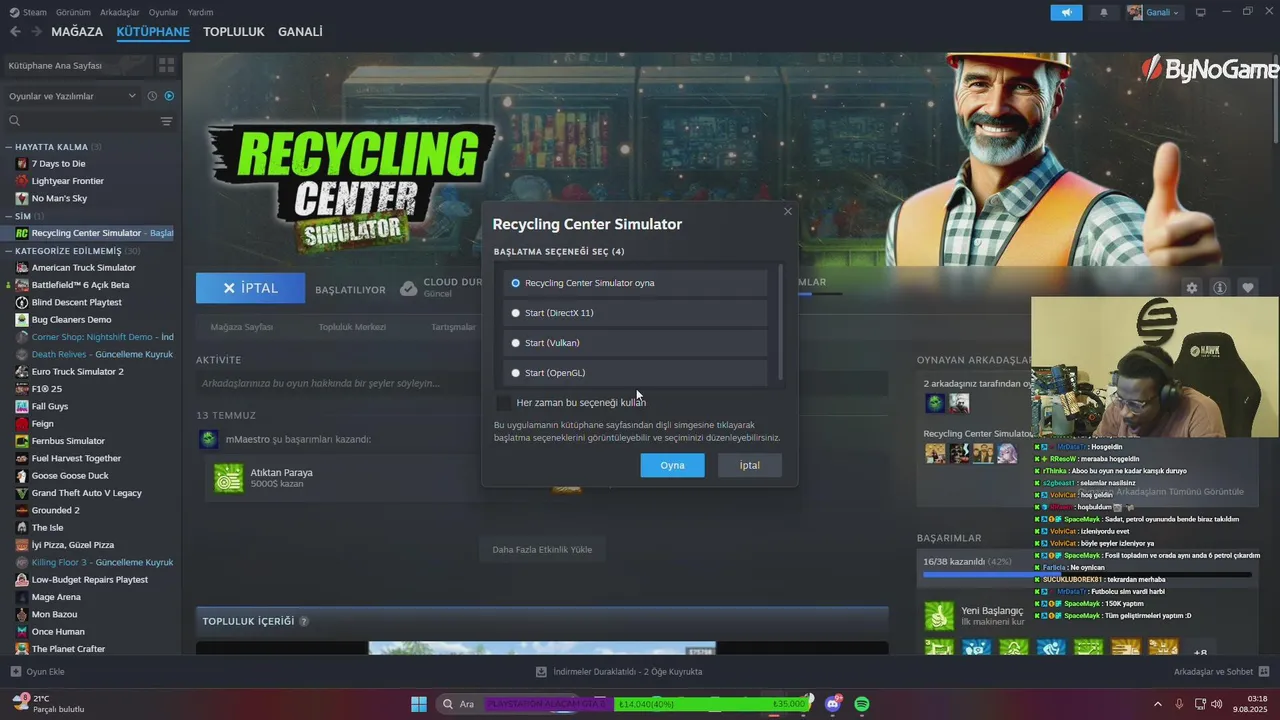This screenshot has width=1280, height=720.
Task: Open Arkadaşlar ve Sohbet
Action: click(x=1222, y=672)
